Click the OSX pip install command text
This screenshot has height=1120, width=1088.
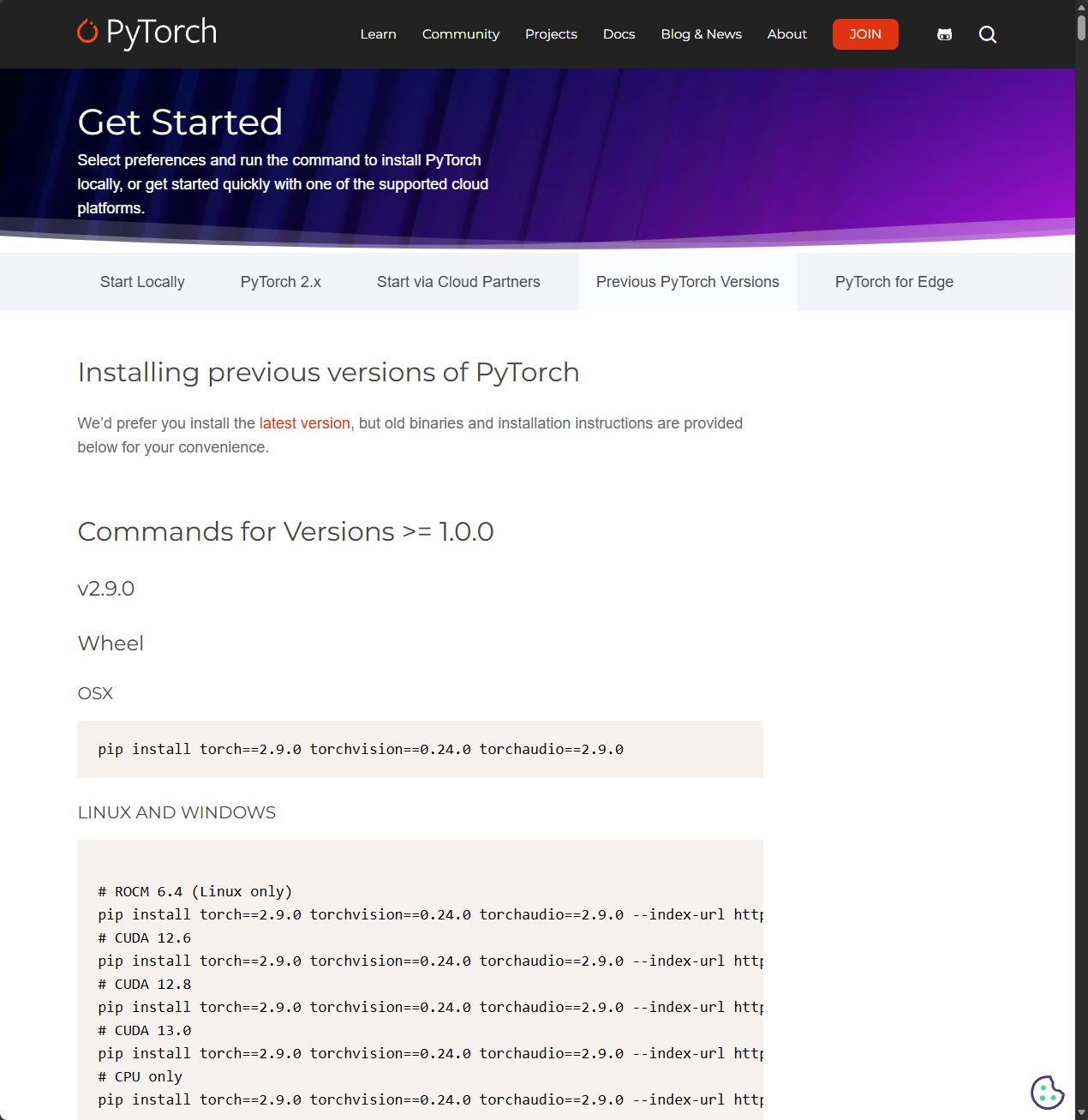pyautogui.click(x=361, y=749)
